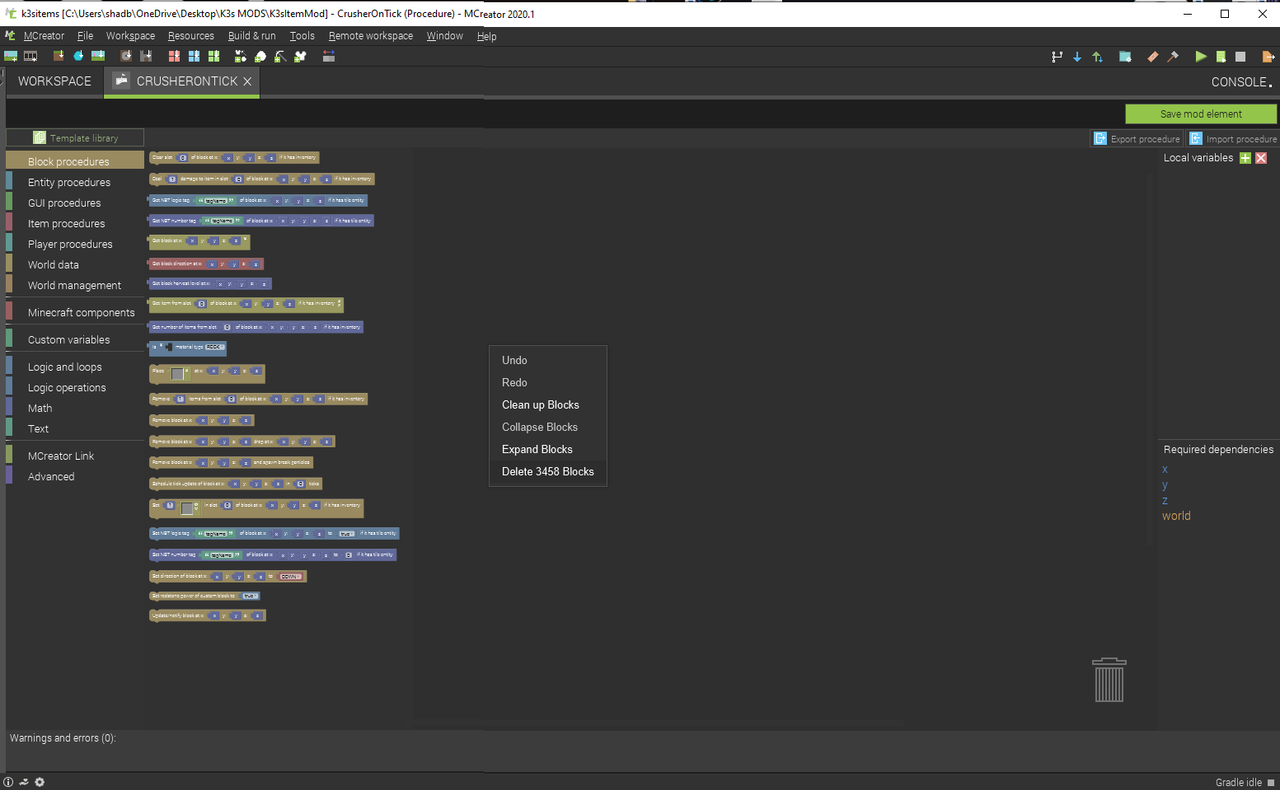The image size is (1280, 790).
Task: Click the structure import floppy-like icon
Action: (145, 56)
